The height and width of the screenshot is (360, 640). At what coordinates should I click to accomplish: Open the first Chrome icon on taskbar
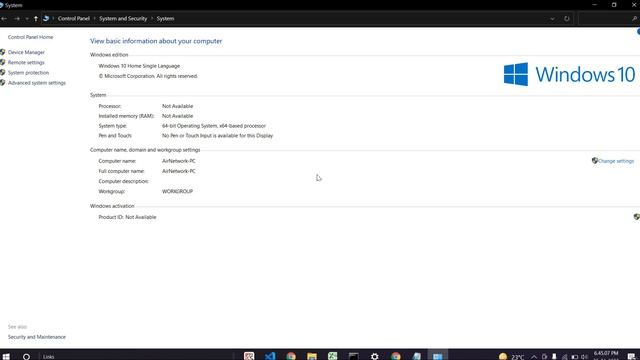coord(291,356)
